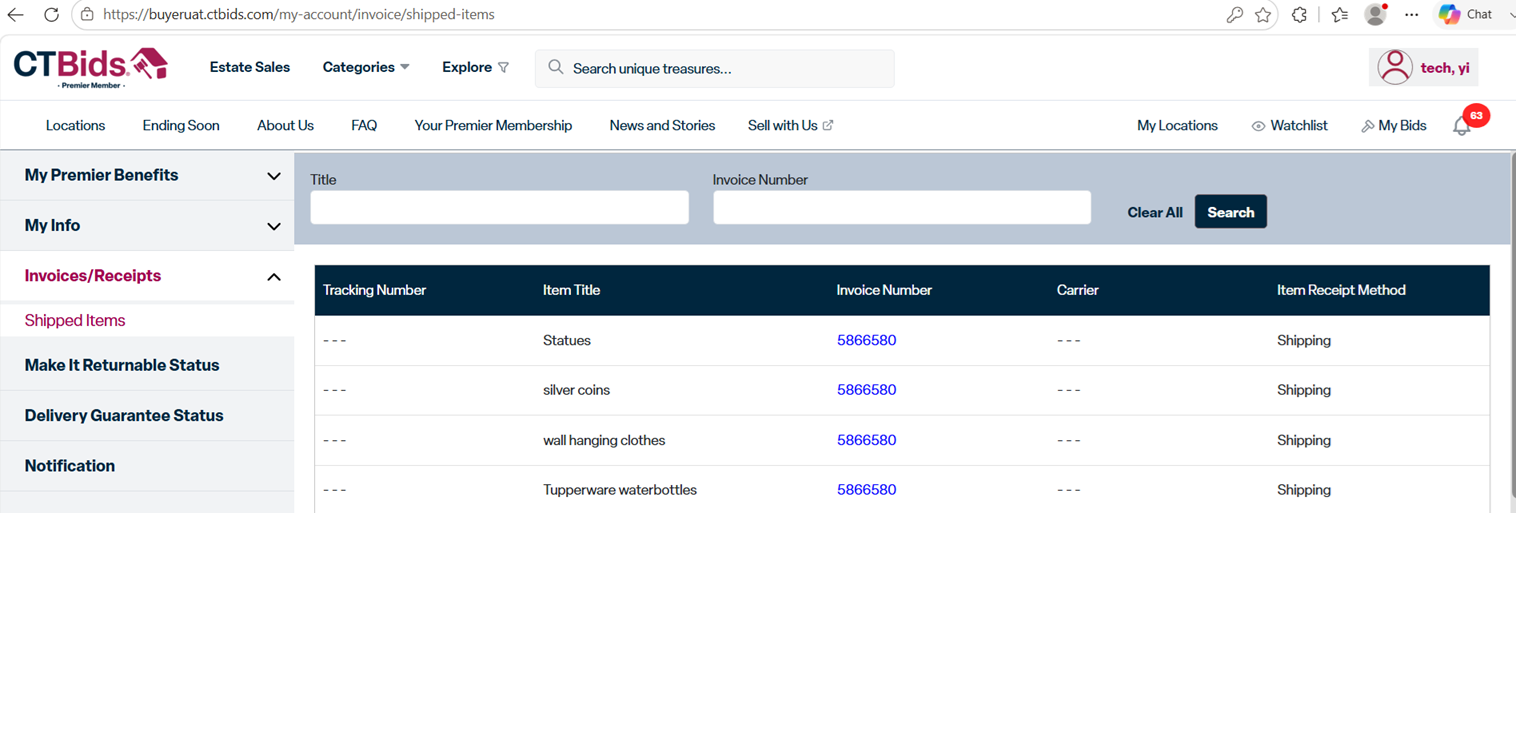Open the password key icon in address bar
This screenshot has width=1516, height=742.
[x=1234, y=15]
